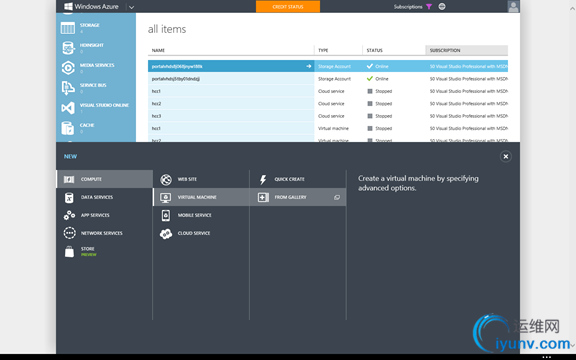Click the globe language icon

click(442, 7)
